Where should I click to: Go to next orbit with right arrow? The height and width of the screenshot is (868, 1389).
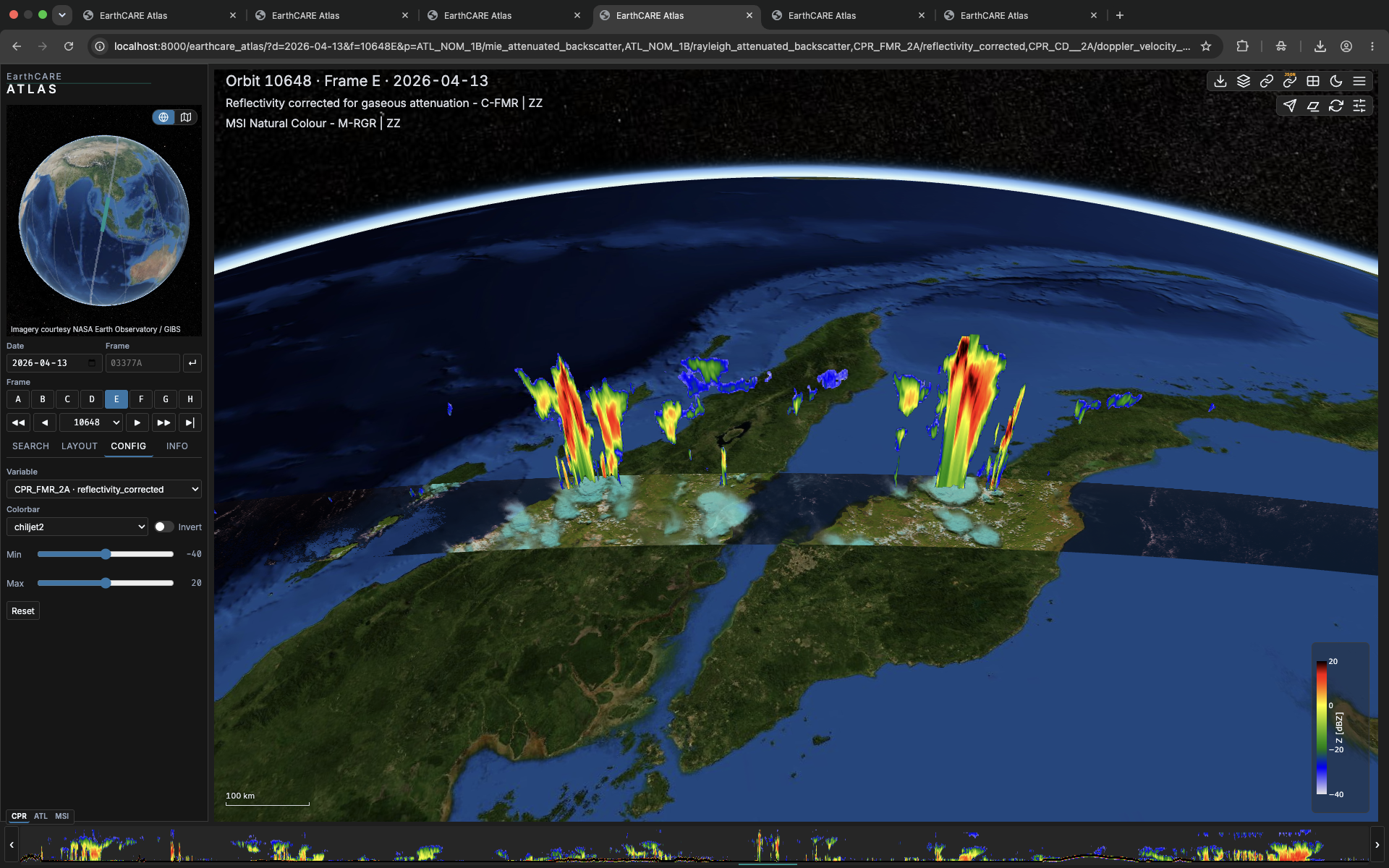coord(137,422)
